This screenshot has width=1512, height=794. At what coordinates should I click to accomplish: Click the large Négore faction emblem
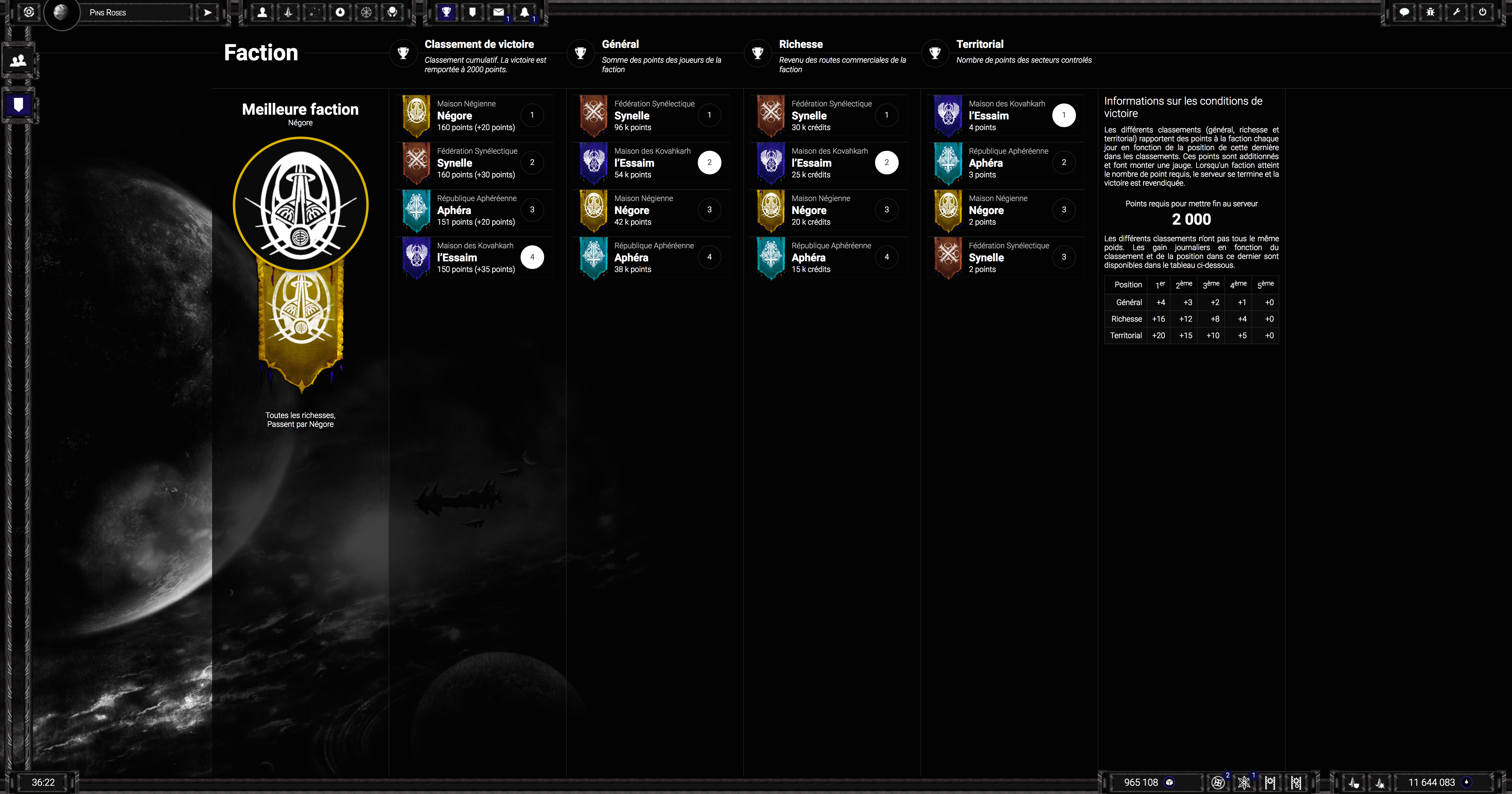pos(300,204)
